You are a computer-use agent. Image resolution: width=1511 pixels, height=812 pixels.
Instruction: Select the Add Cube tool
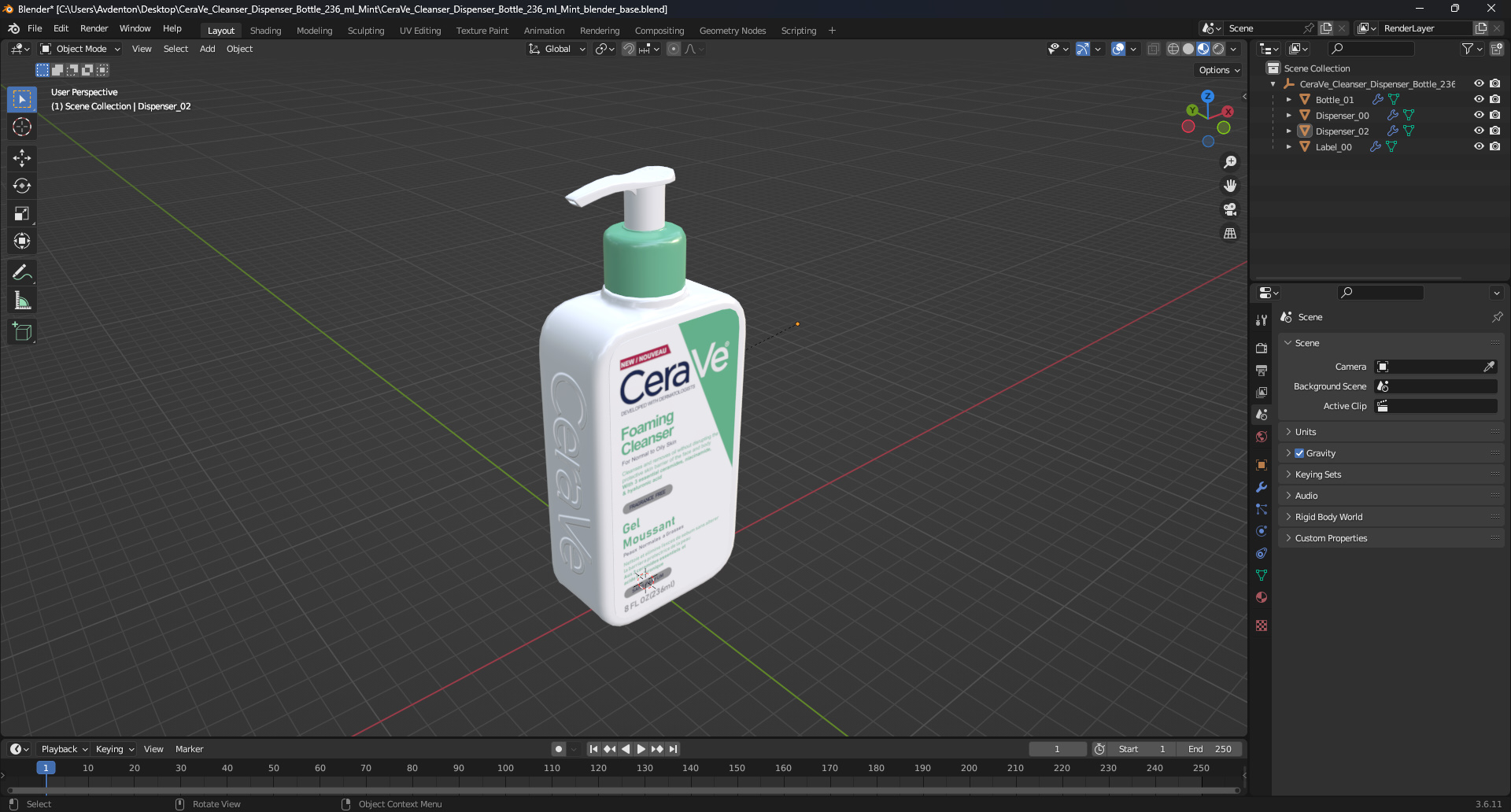click(22, 332)
